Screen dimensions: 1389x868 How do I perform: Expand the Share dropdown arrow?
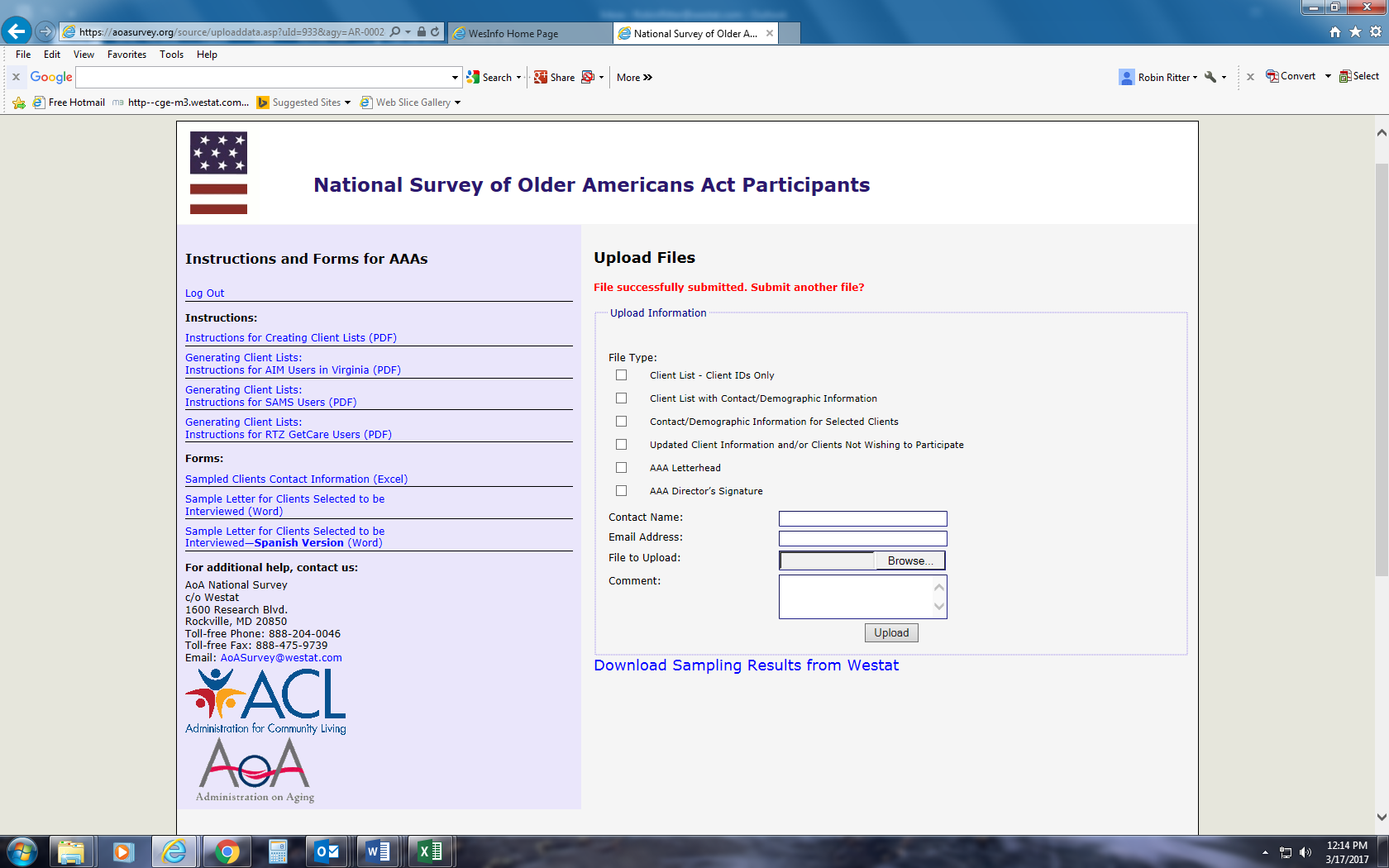point(601,77)
